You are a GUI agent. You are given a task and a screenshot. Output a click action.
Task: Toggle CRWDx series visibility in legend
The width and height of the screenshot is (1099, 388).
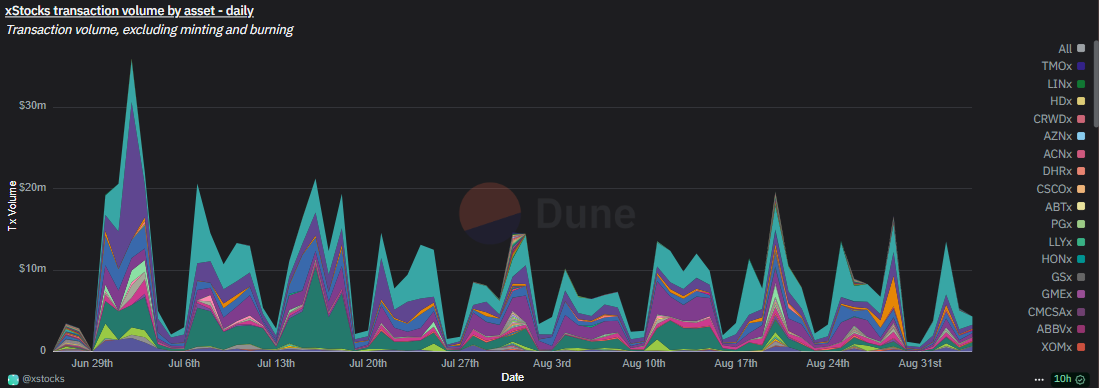tap(1059, 118)
